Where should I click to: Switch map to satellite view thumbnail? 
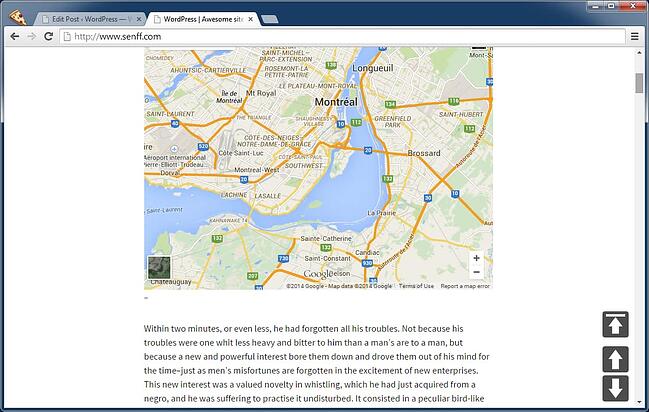point(159,267)
